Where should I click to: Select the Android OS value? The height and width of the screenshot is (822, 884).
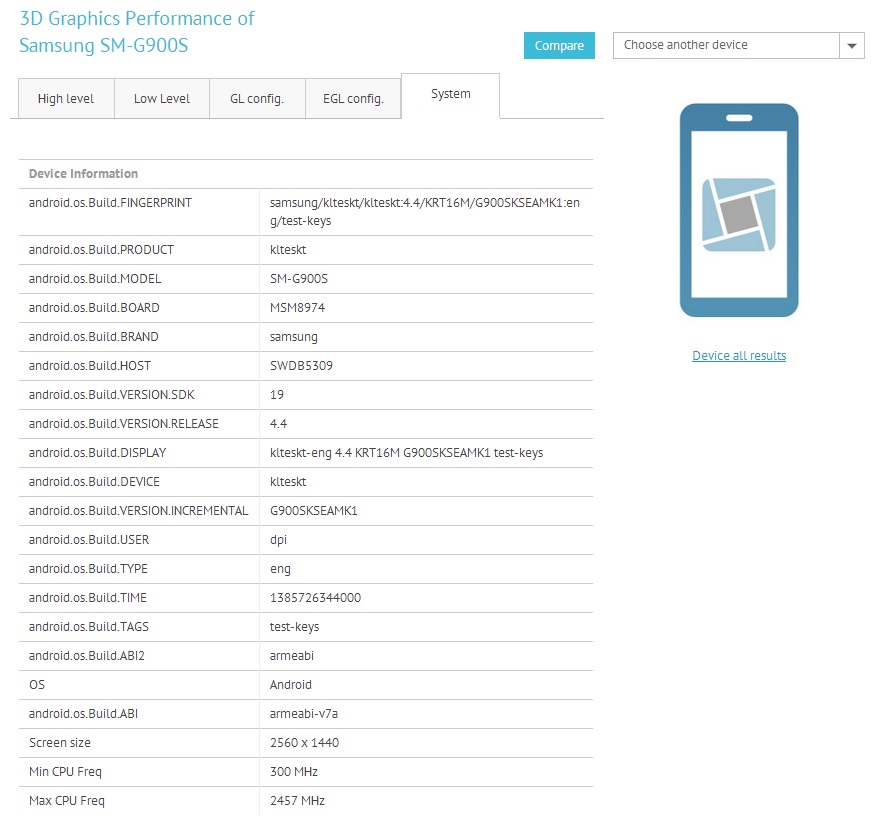click(290, 686)
